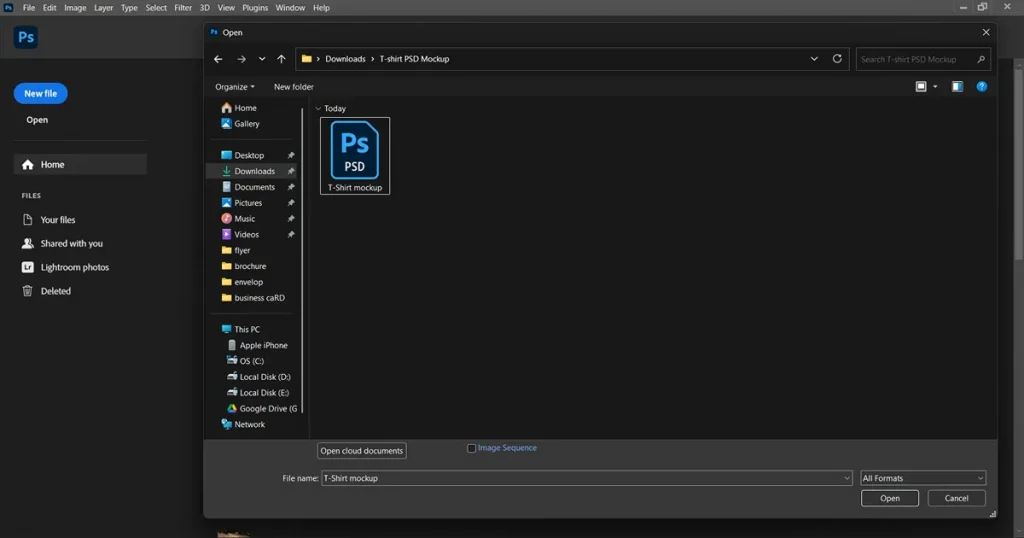Click the New file button

click(40, 93)
